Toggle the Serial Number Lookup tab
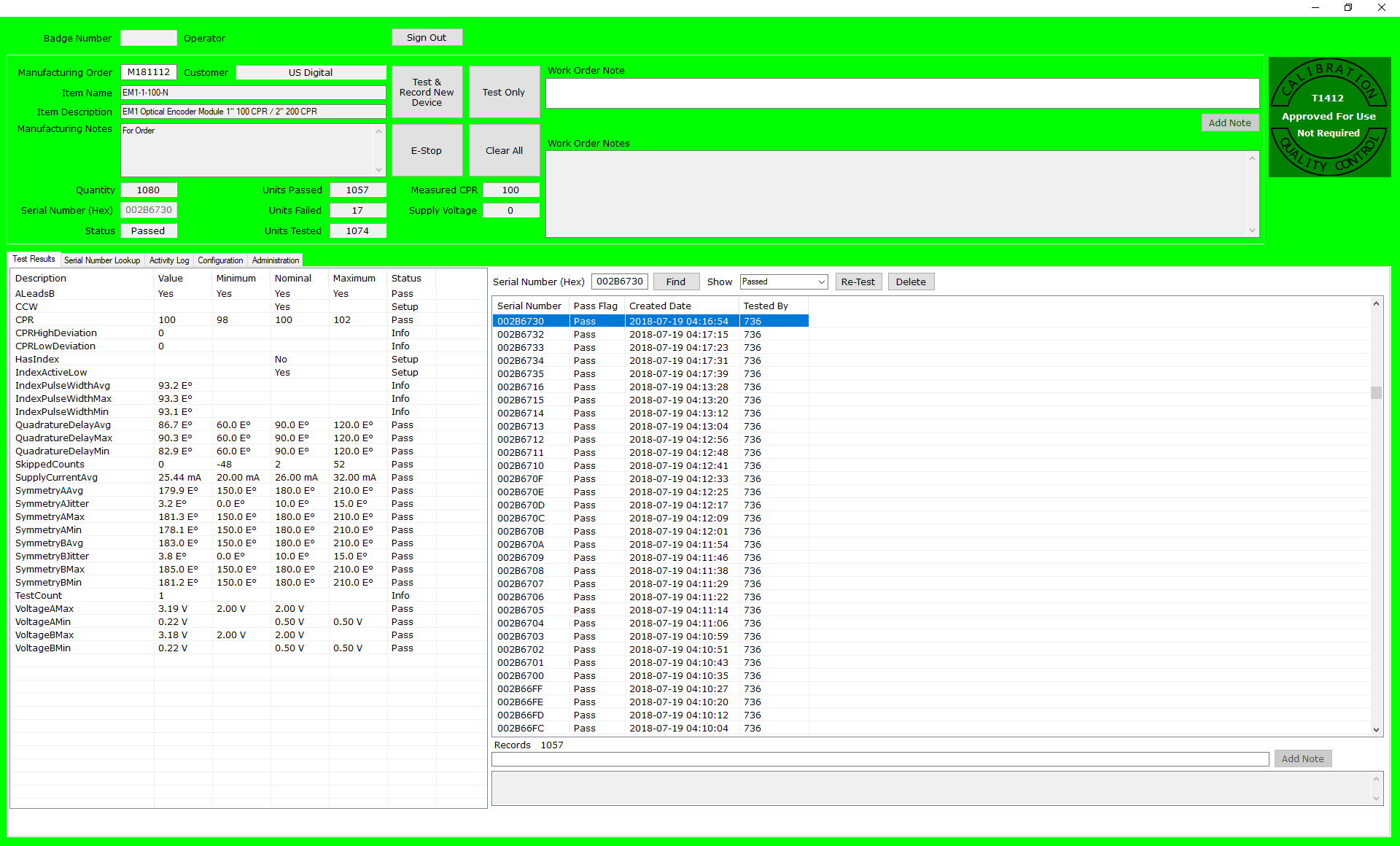Screen dimensions: 1400x846 pos(101,260)
